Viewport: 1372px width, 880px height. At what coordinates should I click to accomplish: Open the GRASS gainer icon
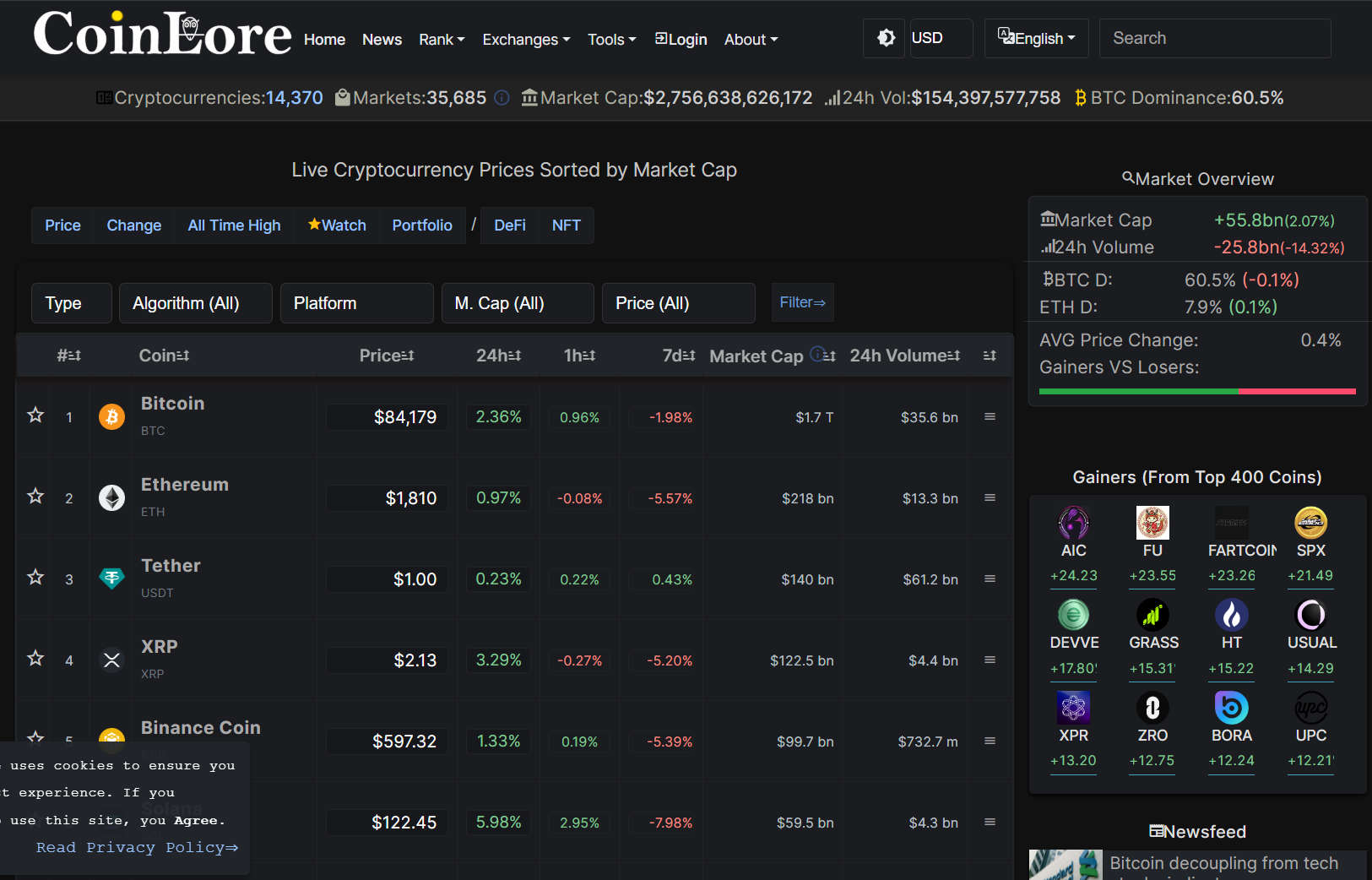tap(1152, 615)
